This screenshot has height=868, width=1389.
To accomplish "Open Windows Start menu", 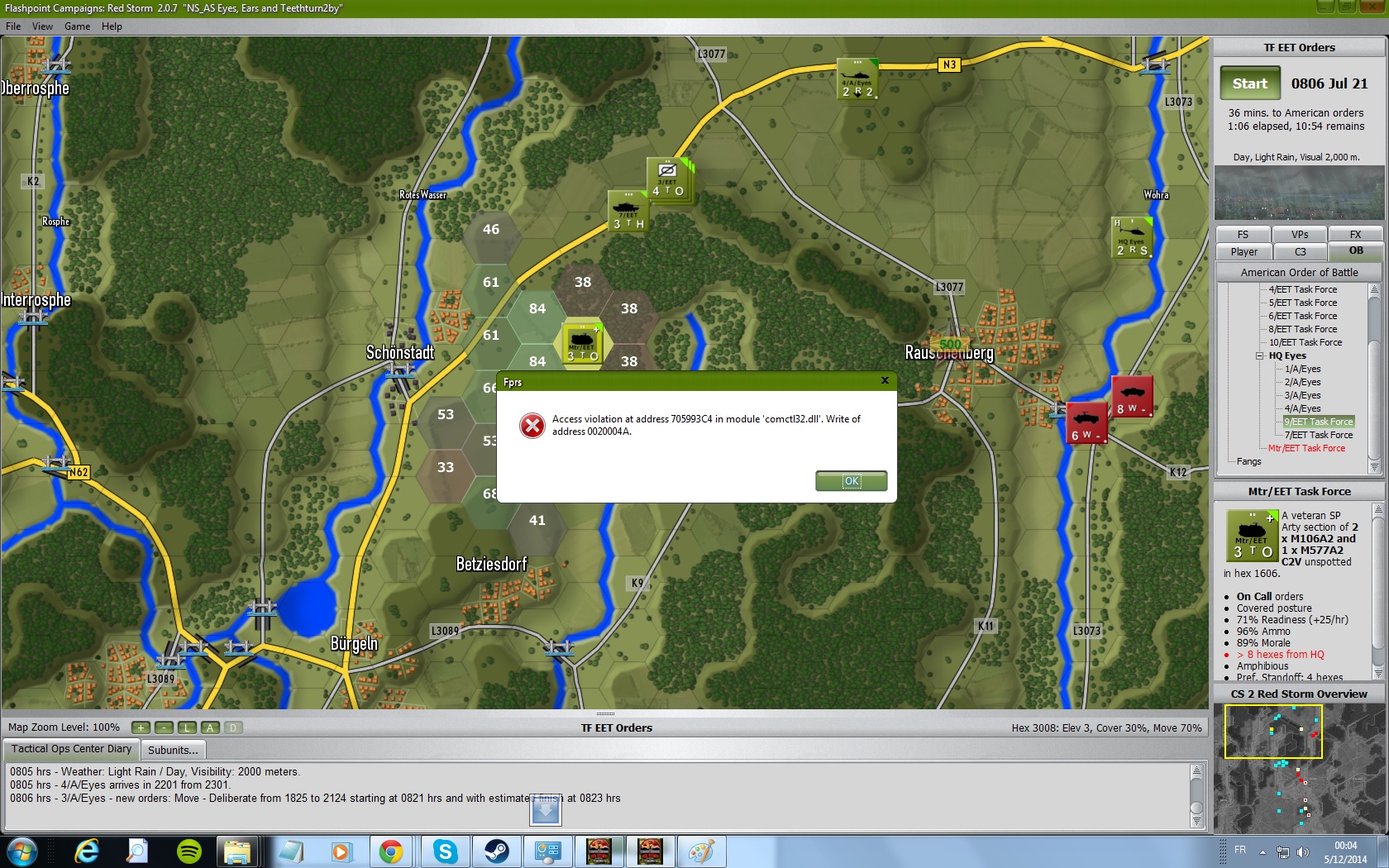I will [x=21, y=851].
